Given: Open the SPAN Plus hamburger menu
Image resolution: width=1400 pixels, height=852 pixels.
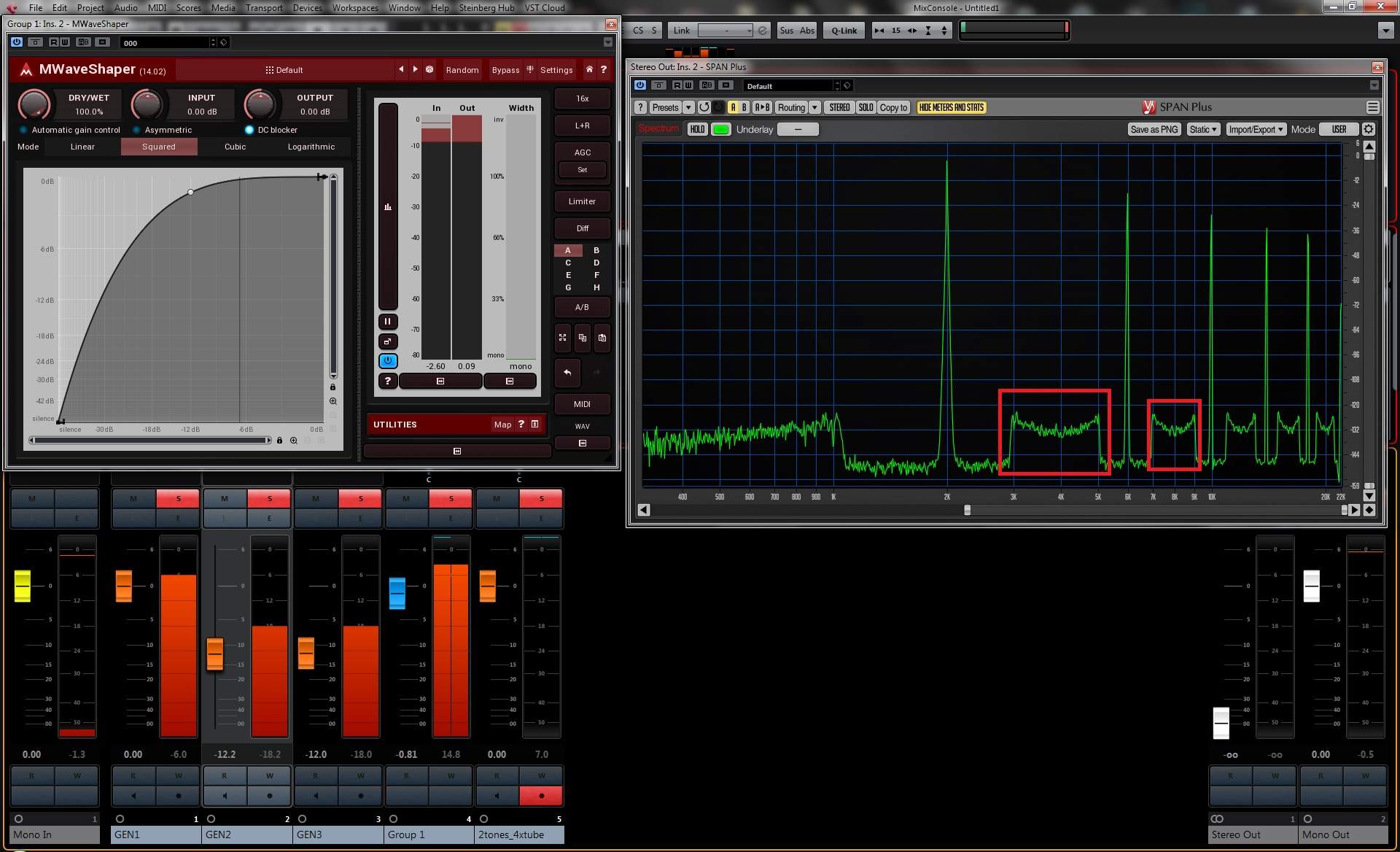Looking at the screenshot, I should click(1372, 107).
